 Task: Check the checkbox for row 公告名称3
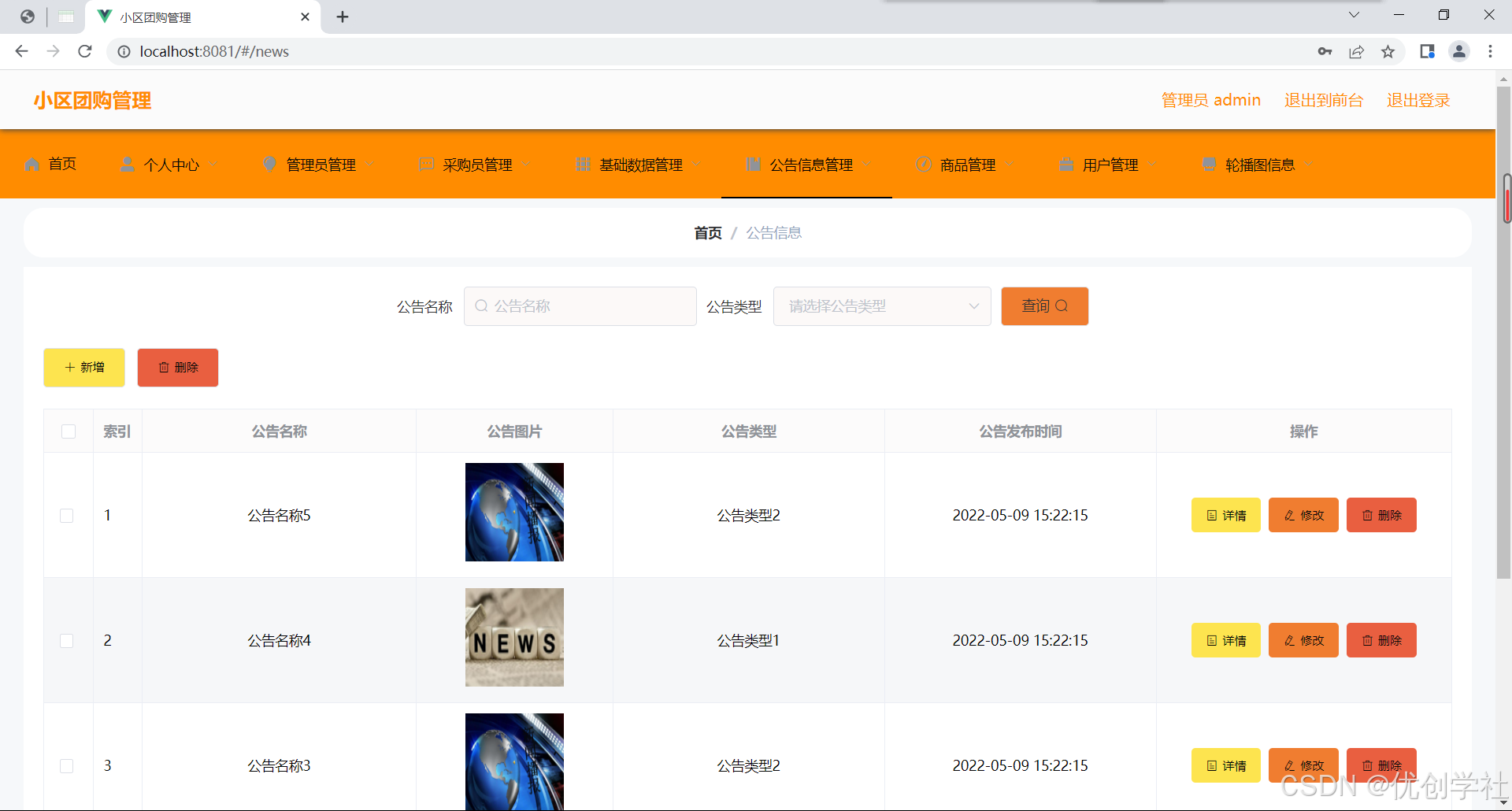pos(67,766)
